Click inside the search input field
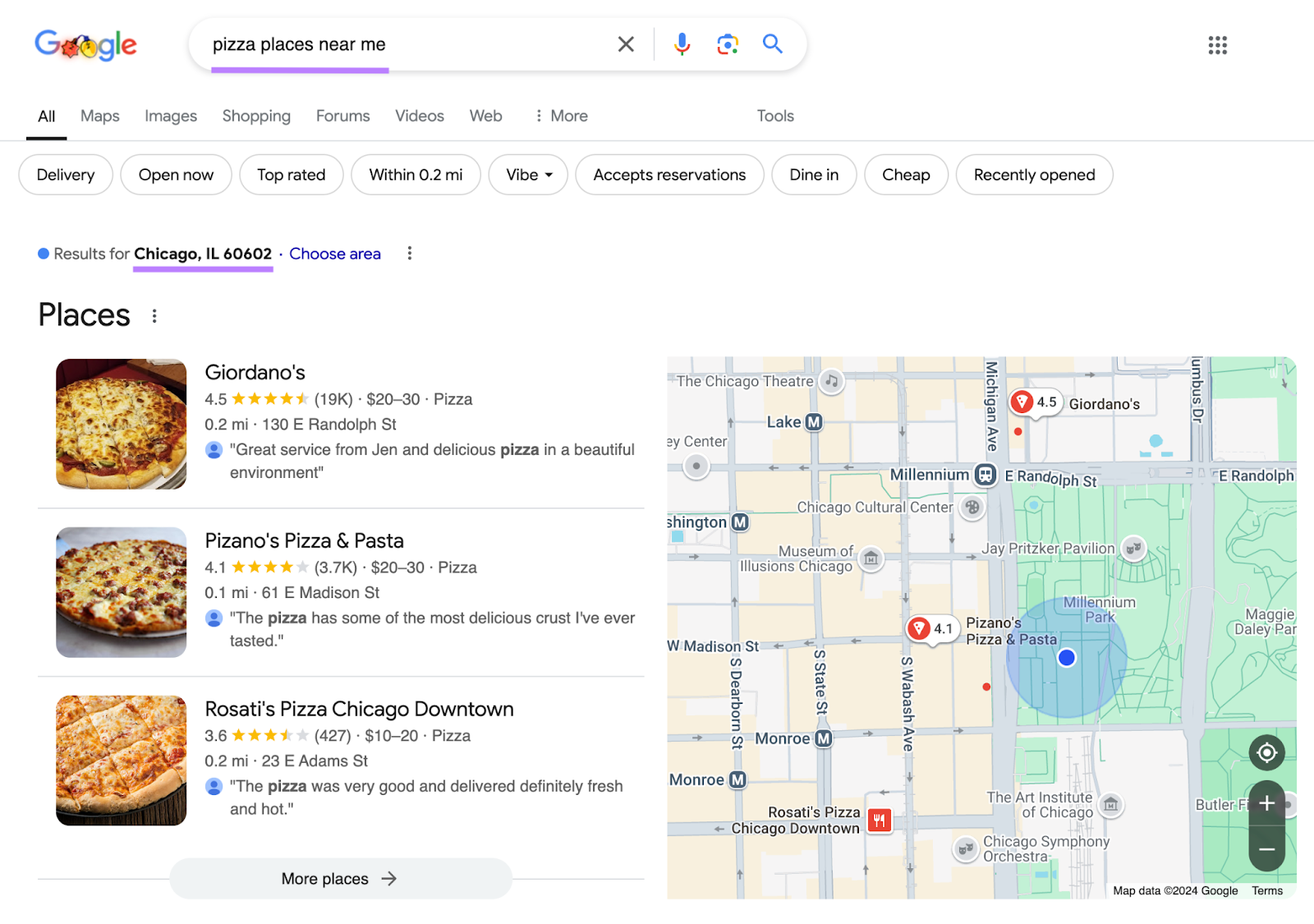Screen dimensions: 1314x924 [x=370, y=44]
